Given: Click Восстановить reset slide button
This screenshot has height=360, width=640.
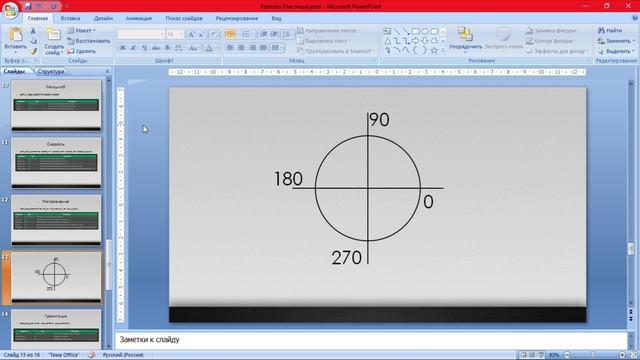Looking at the screenshot, I should pos(89,41).
